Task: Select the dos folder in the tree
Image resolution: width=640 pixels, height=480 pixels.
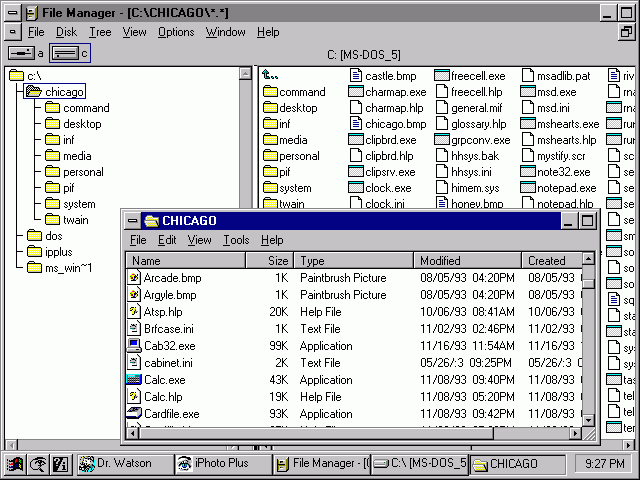Action: coord(44,236)
